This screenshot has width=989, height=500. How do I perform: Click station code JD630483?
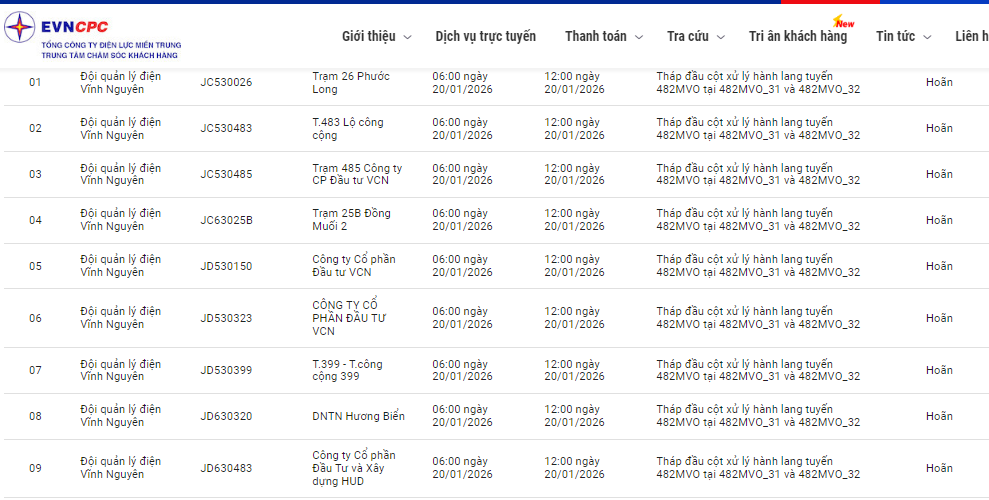[x=226, y=468]
